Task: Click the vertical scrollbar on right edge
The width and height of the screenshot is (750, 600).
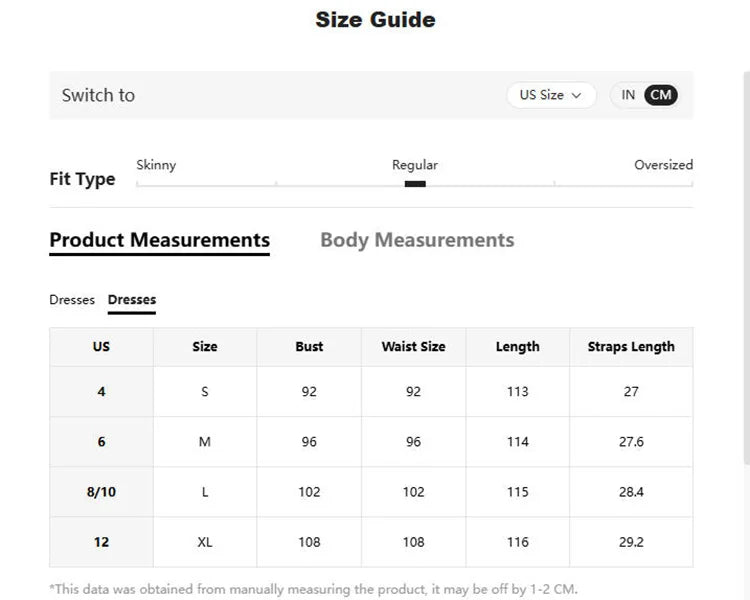Action: click(747, 268)
